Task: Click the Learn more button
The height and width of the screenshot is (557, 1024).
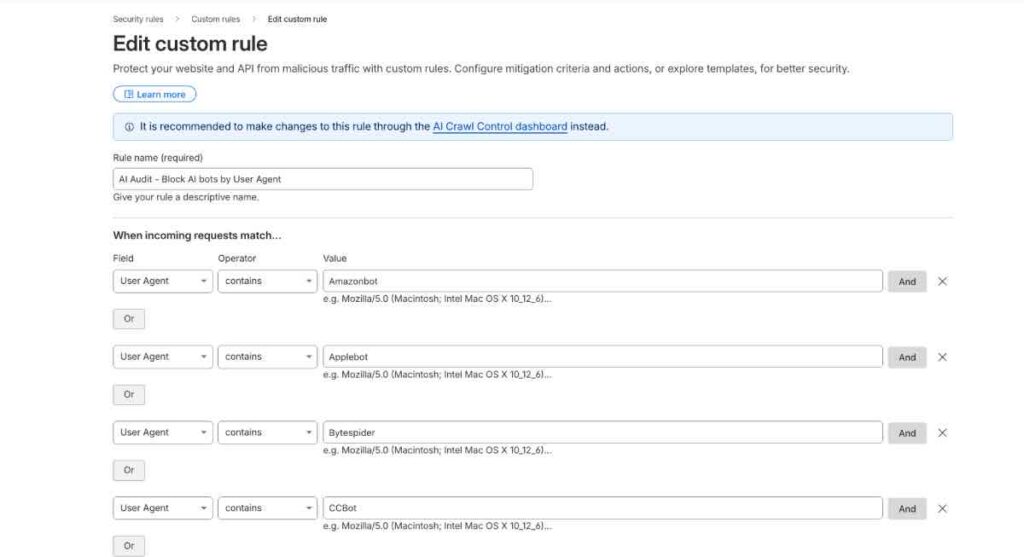Action: tap(155, 94)
